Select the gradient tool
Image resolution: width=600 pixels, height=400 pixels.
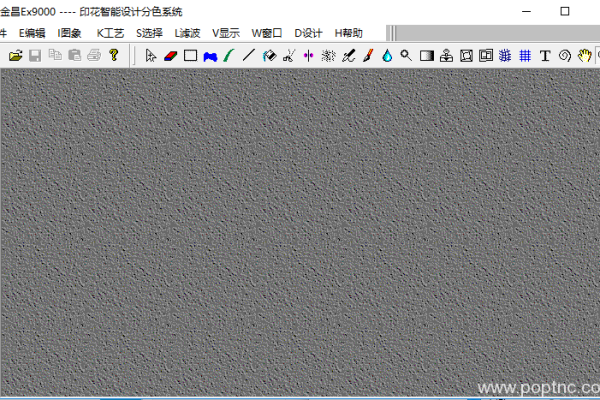427,56
